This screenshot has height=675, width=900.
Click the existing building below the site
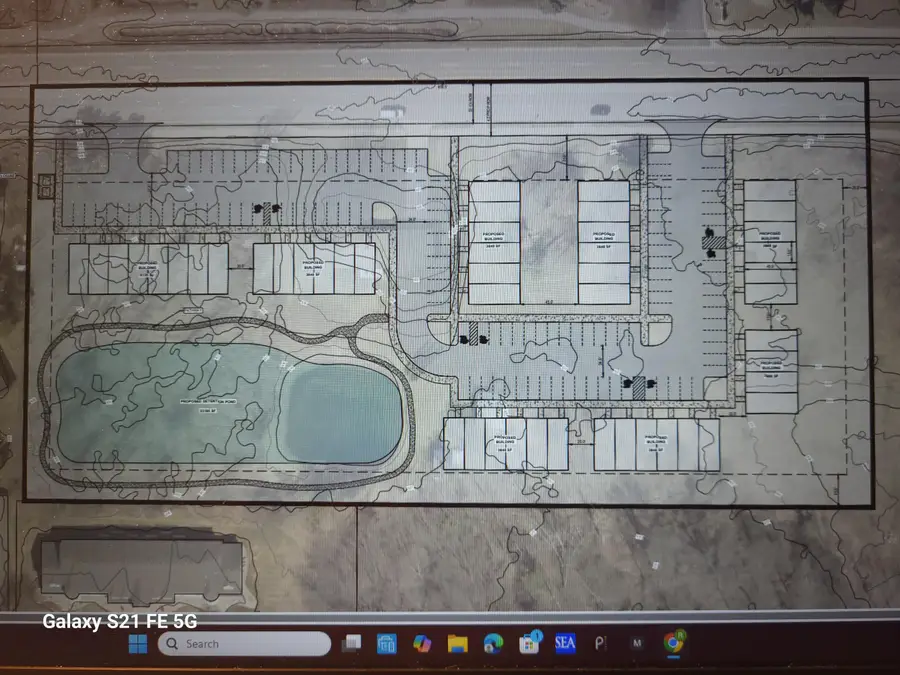coord(140,570)
